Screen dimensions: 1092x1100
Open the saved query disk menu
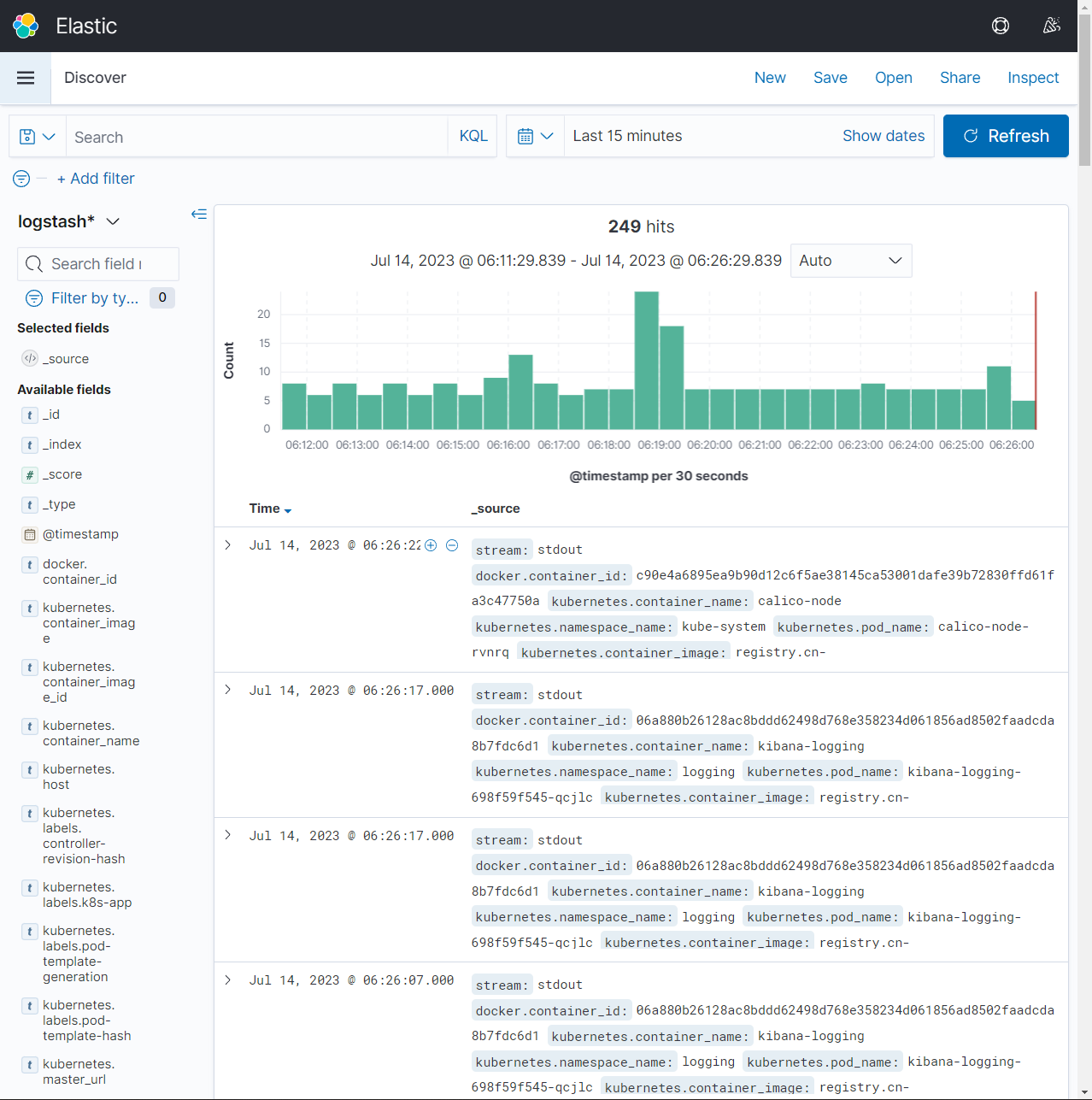coord(38,137)
